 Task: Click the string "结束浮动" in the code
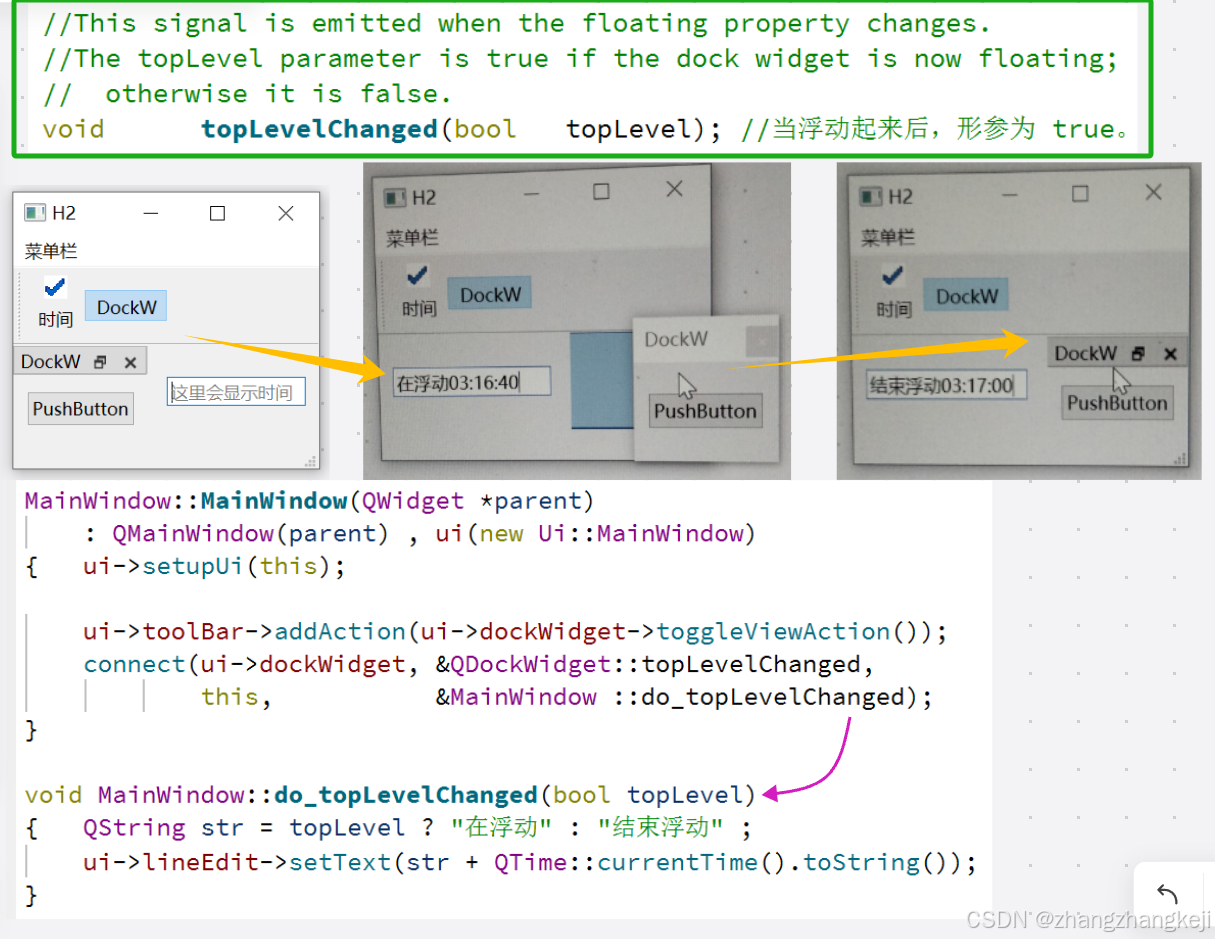click(660, 828)
